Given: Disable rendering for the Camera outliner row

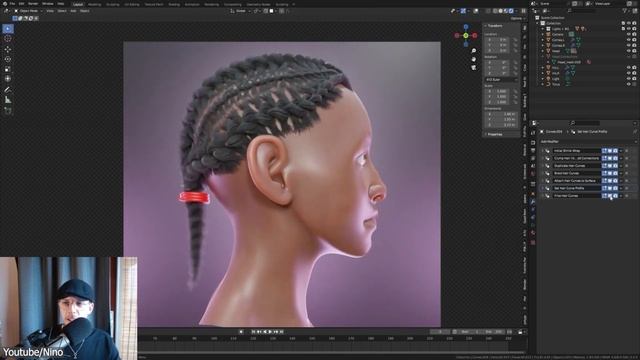Looking at the screenshot, I should click(634, 35).
